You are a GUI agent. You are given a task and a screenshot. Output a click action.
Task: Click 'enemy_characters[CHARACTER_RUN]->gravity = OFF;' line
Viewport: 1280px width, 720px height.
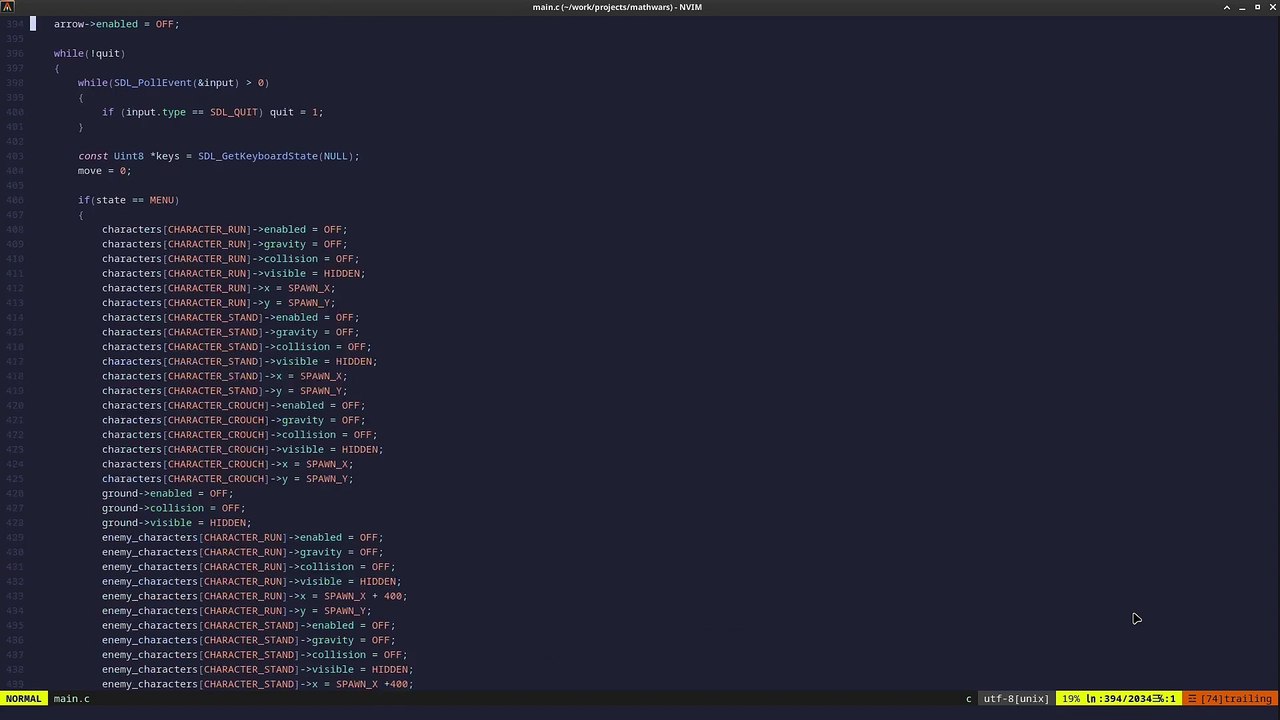[242, 552]
